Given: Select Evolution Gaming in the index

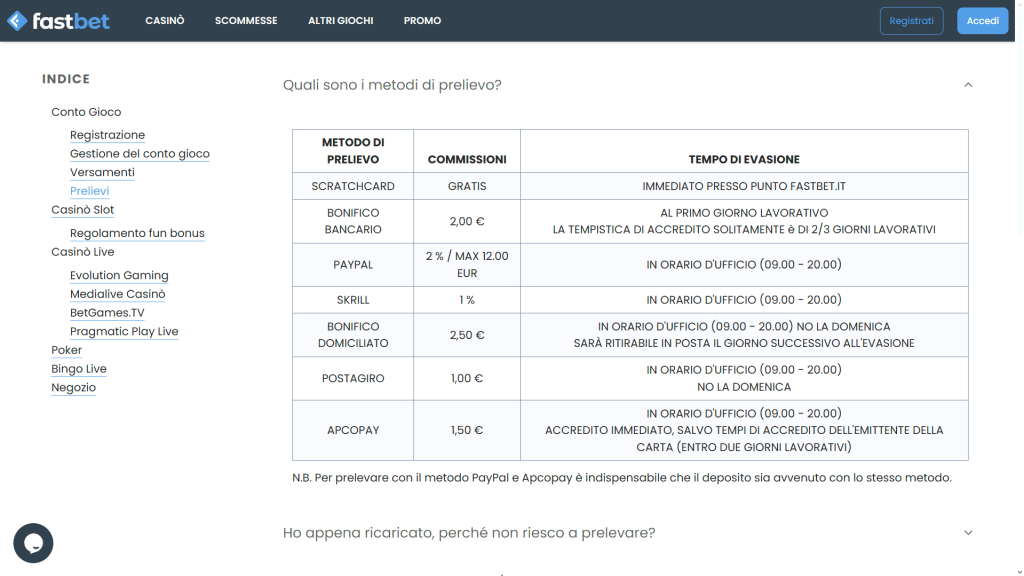Looking at the screenshot, I should [x=119, y=275].
